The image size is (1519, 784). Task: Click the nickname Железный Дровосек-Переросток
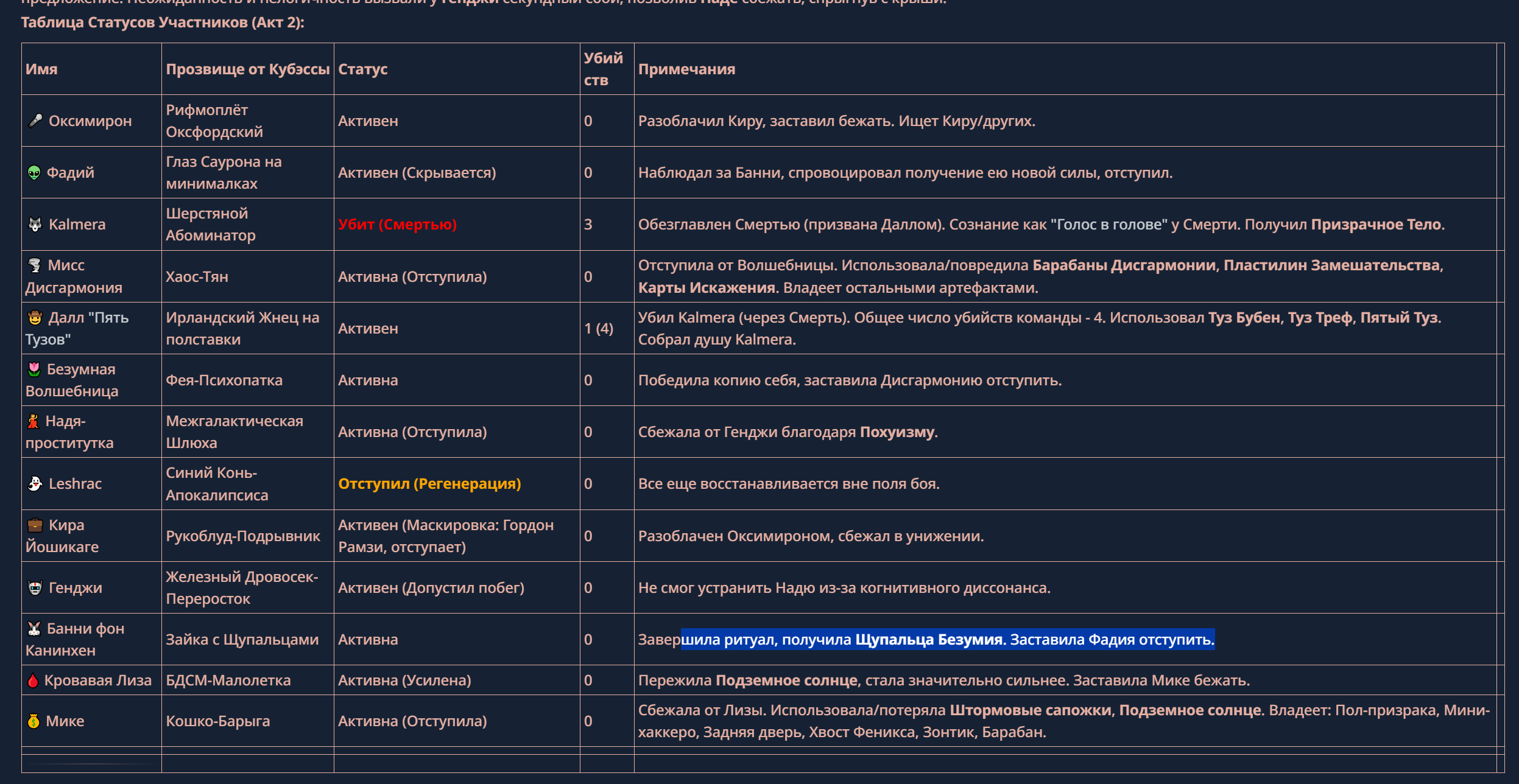click(x=242, y=587)
